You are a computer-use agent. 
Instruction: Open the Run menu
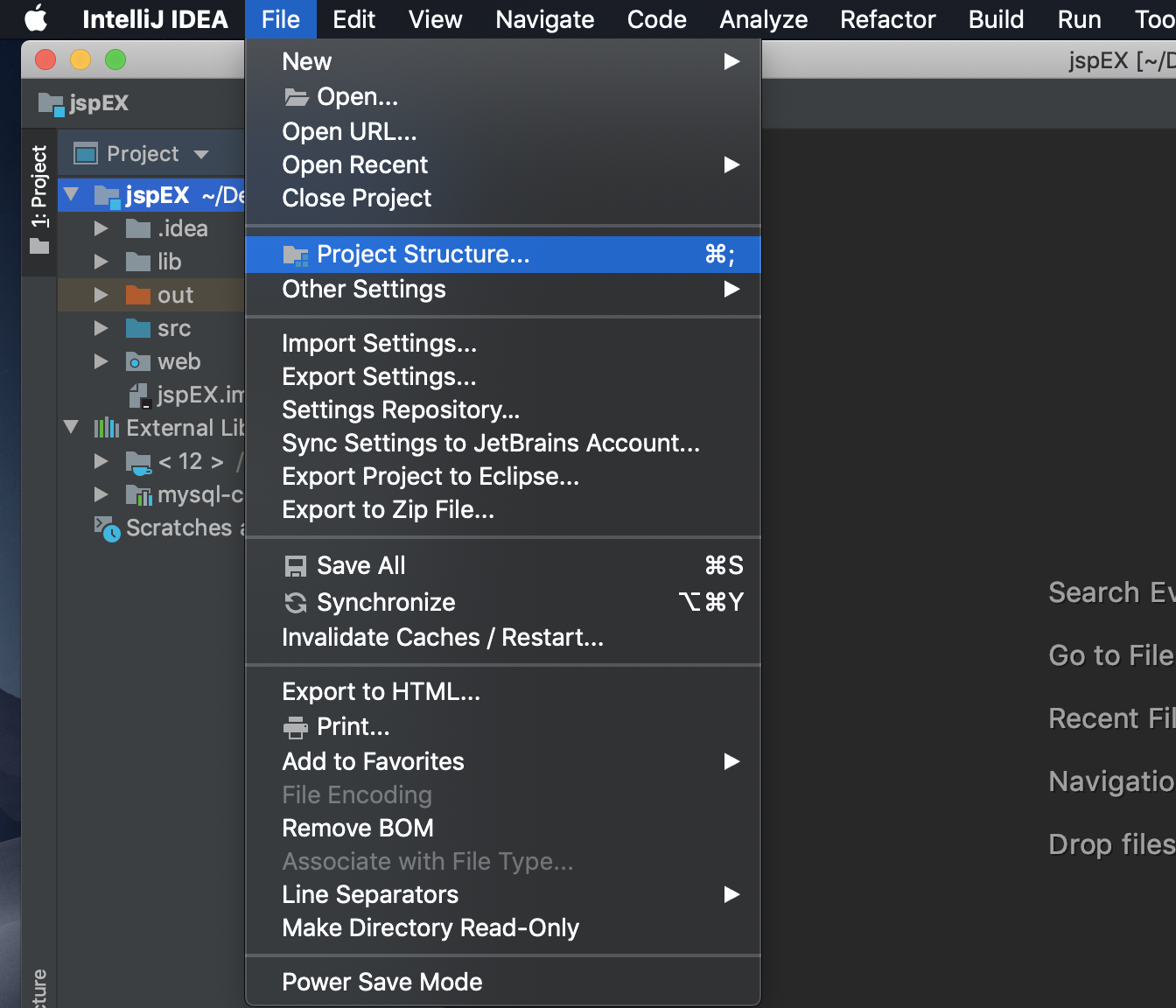click(1079, 19)
